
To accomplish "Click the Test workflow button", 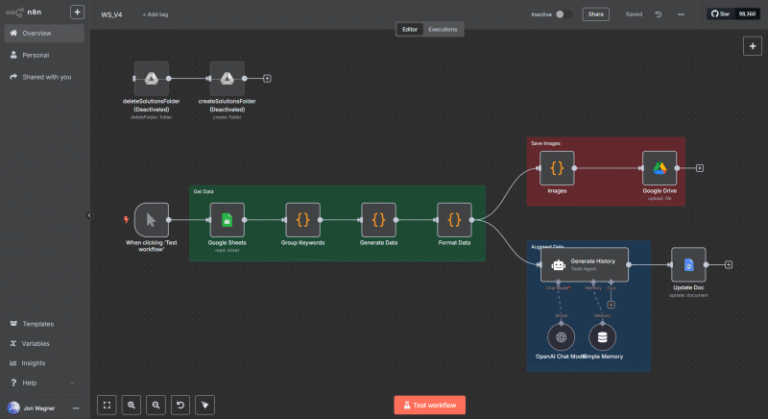I will 429,405.
